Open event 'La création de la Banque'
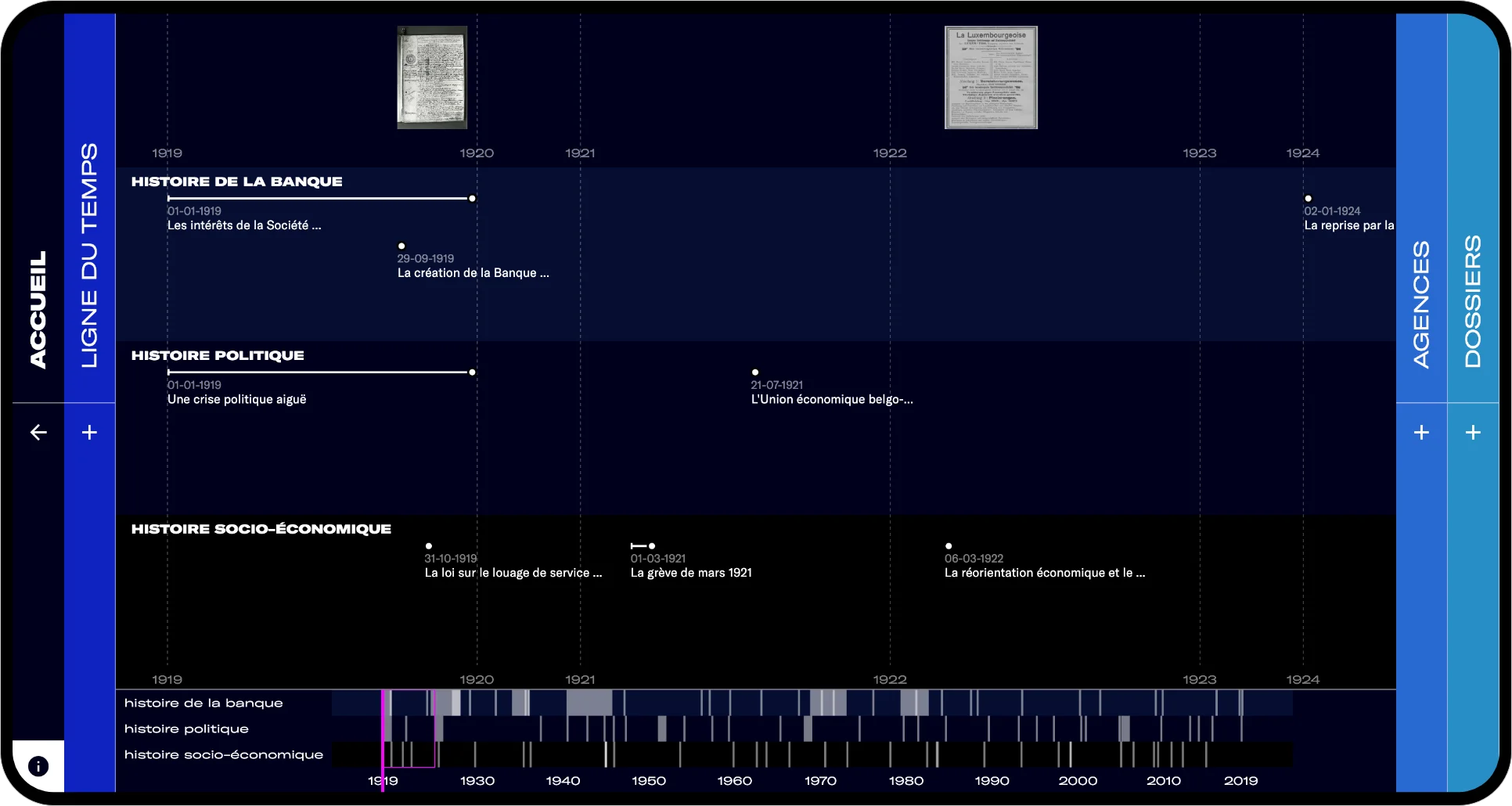This screenshot has height=806, width=1512. (473, 273)
